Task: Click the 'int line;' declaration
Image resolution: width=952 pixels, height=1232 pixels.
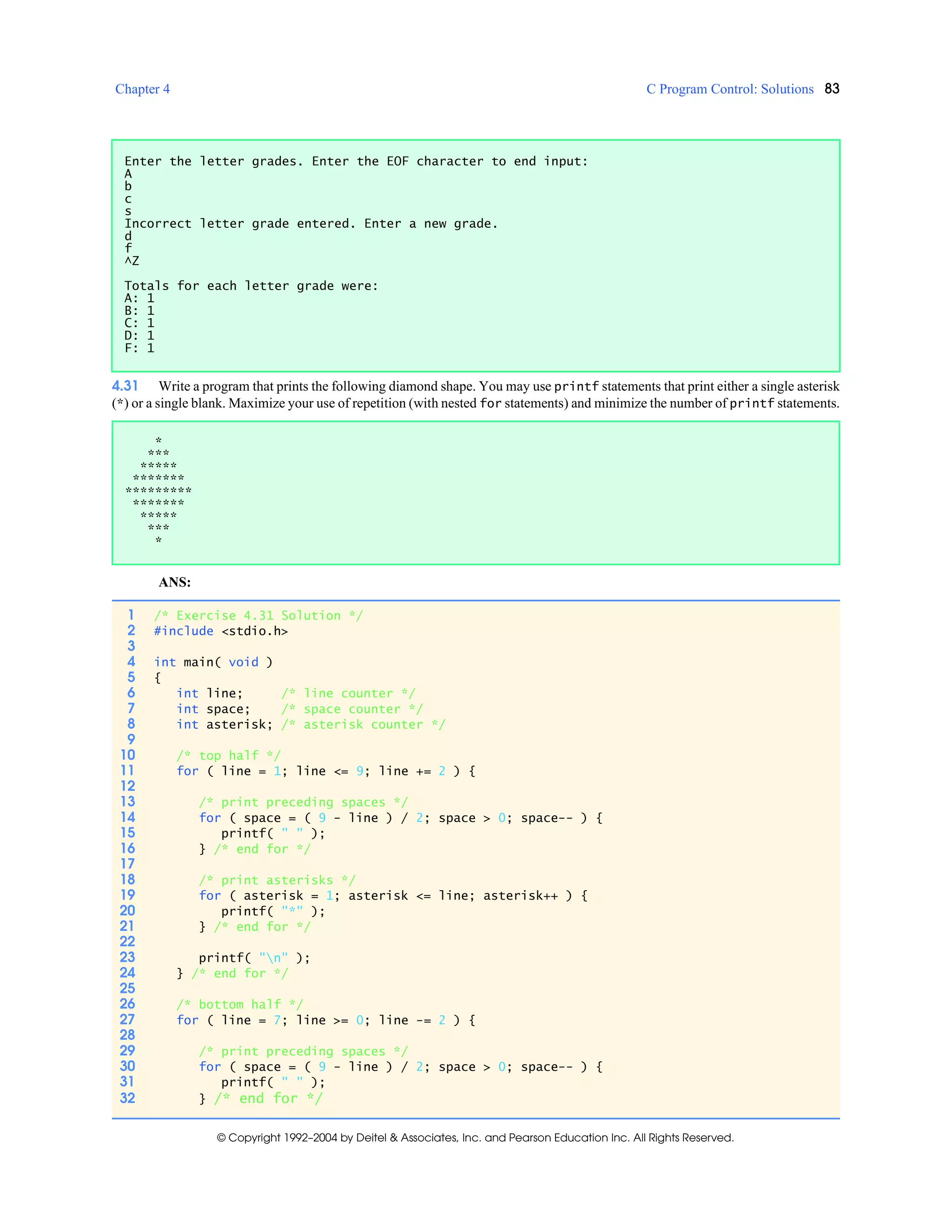Action: [210, 693]
